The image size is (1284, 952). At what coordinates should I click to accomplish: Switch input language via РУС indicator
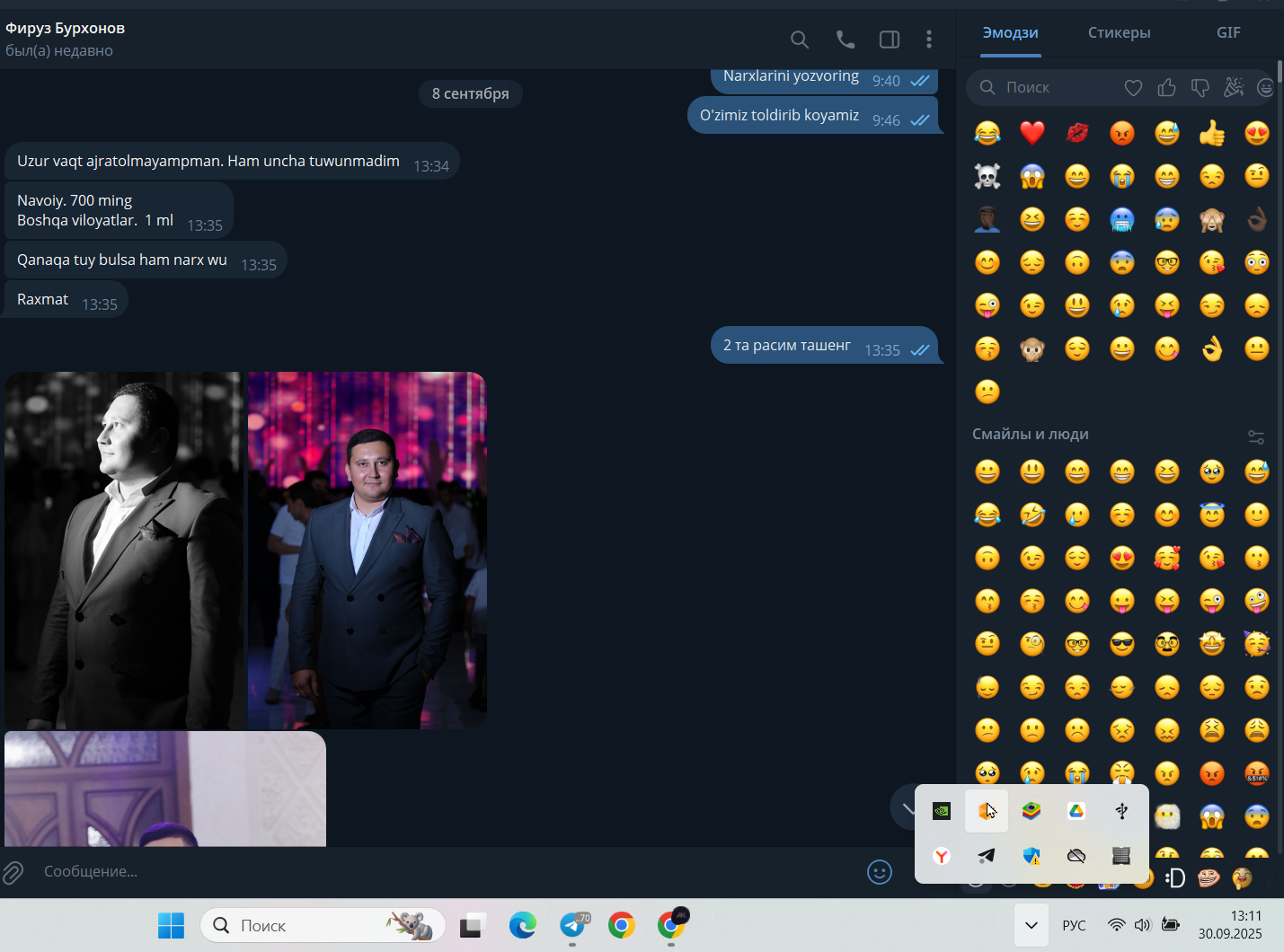click(x=1074, y=925)
